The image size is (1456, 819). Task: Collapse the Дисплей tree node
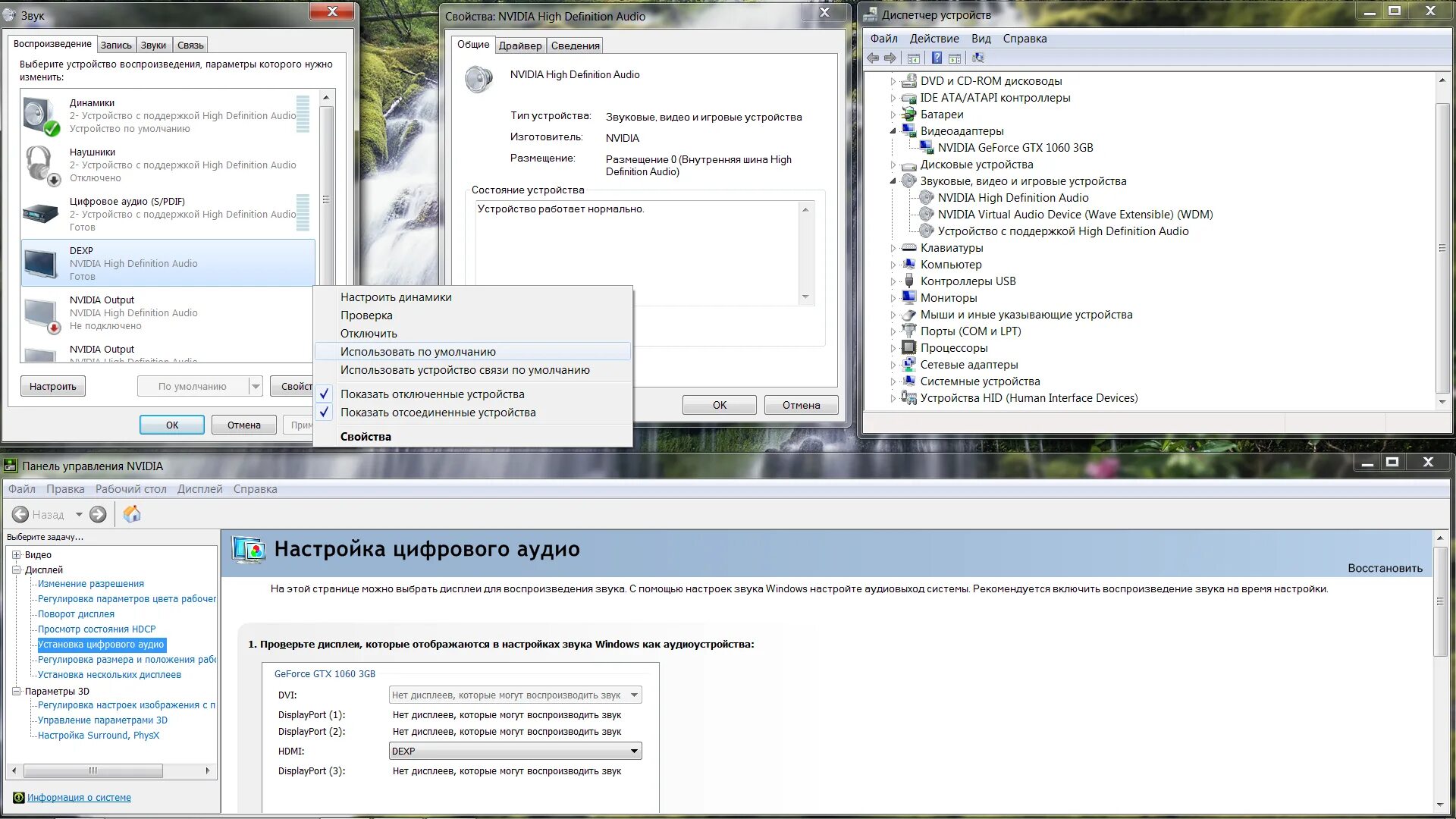[16, 570]
